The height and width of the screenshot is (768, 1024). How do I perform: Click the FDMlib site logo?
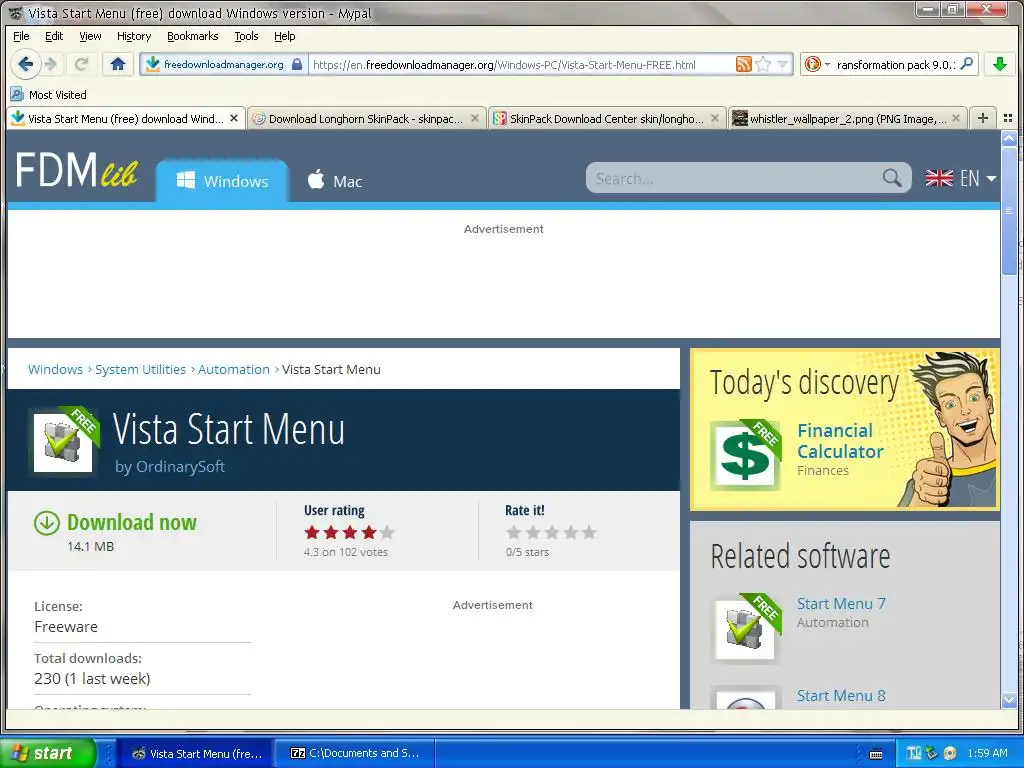click(77, 170)
